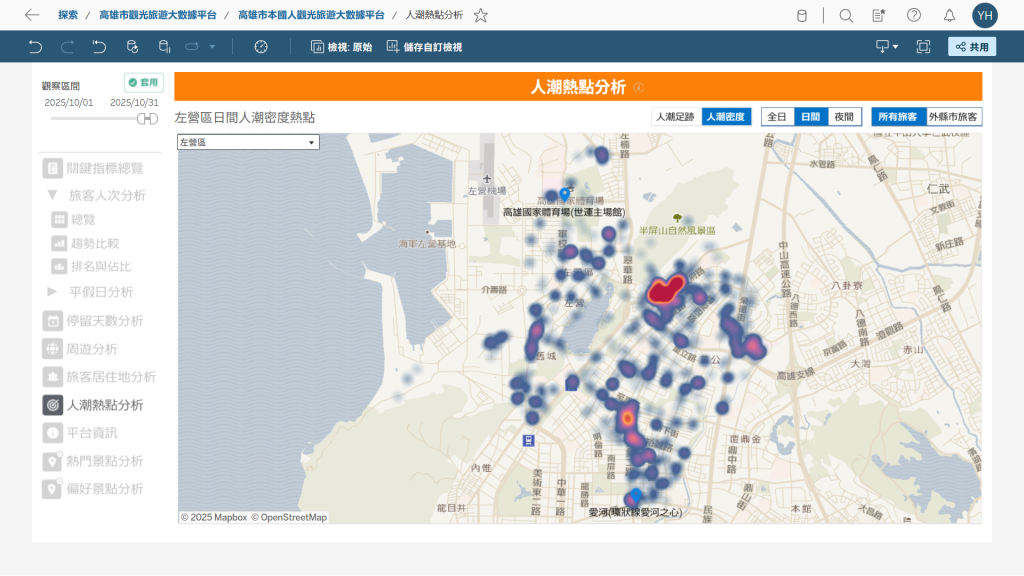This screenshot has height=576, width=1024.
Task: Open the 停留天數分析 page
Action: [104, 321]
